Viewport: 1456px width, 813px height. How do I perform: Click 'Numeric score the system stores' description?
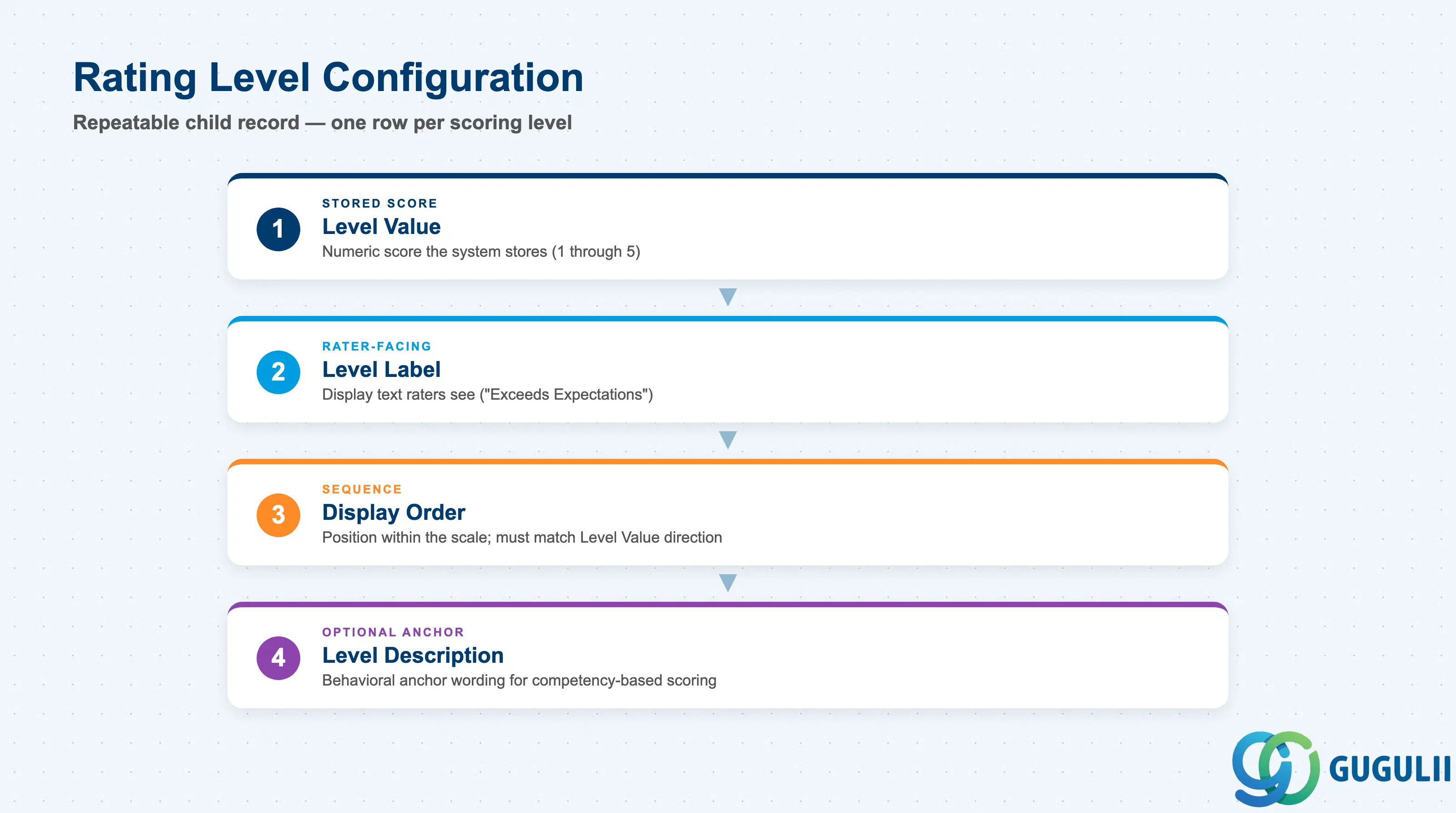pos(481,252)
